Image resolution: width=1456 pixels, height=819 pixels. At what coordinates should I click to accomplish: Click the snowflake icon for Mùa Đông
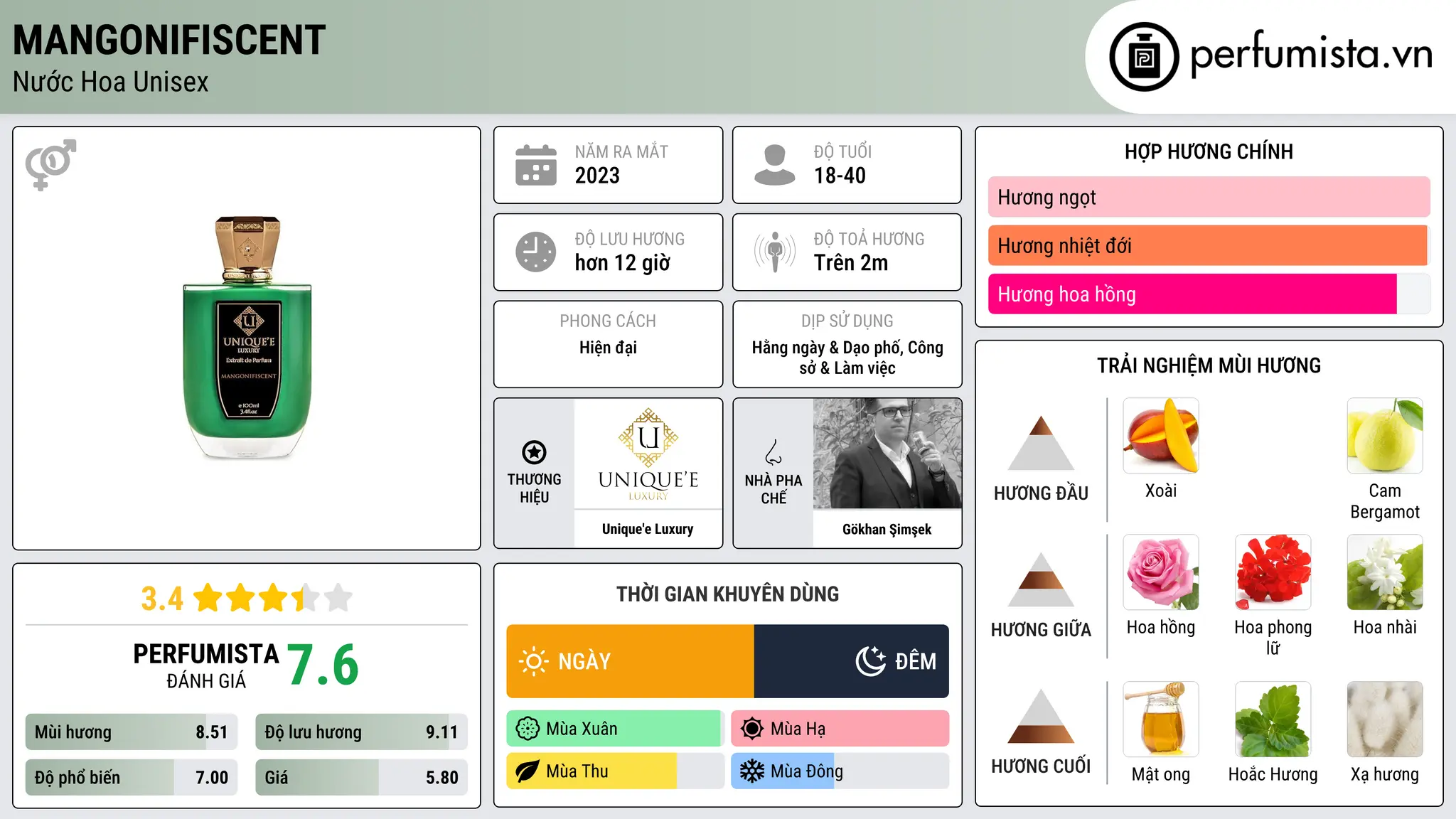pyautogui.click(x=752, y=771)
